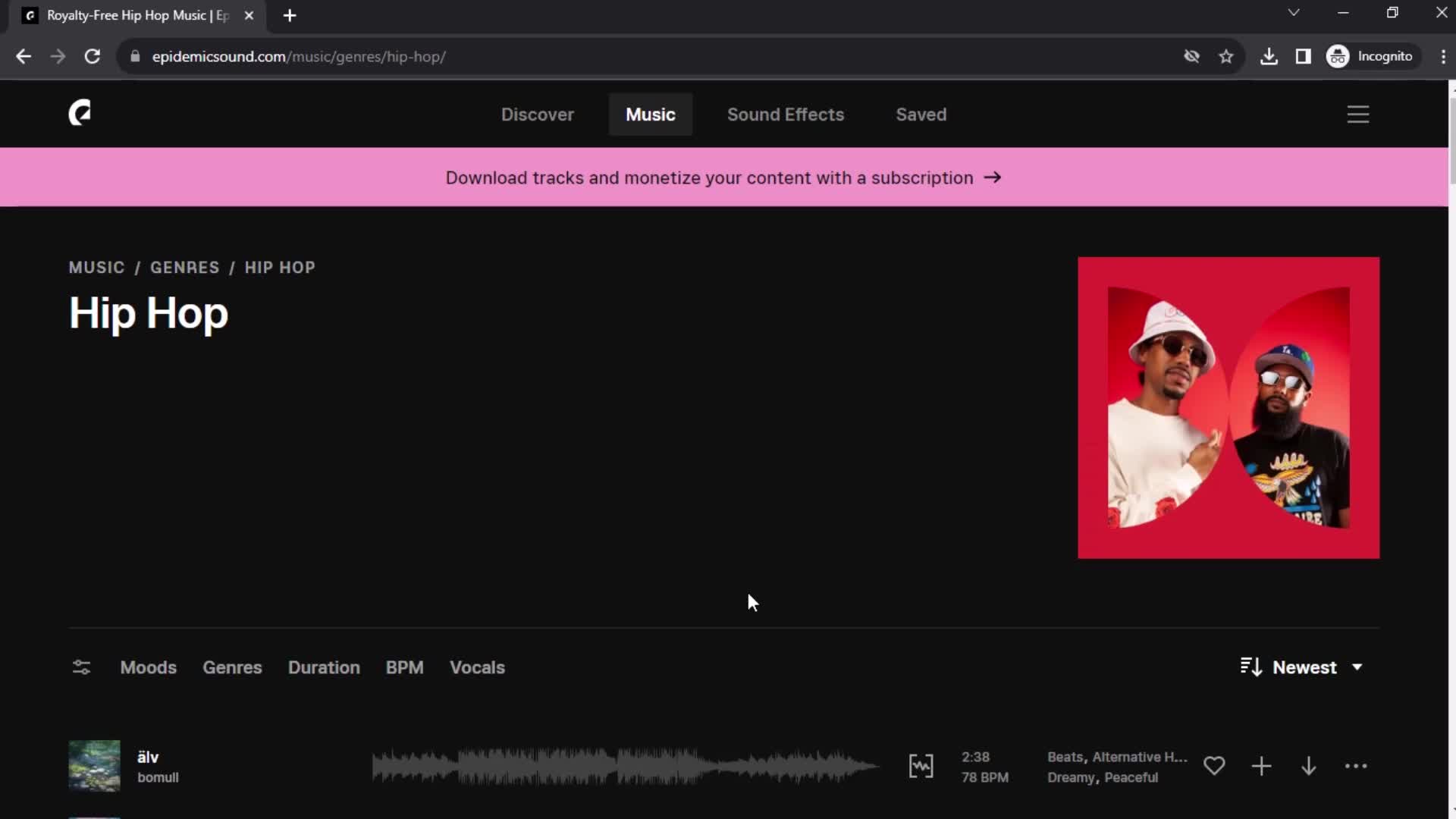Open the Newest sort dropdown

[1301, 667]
